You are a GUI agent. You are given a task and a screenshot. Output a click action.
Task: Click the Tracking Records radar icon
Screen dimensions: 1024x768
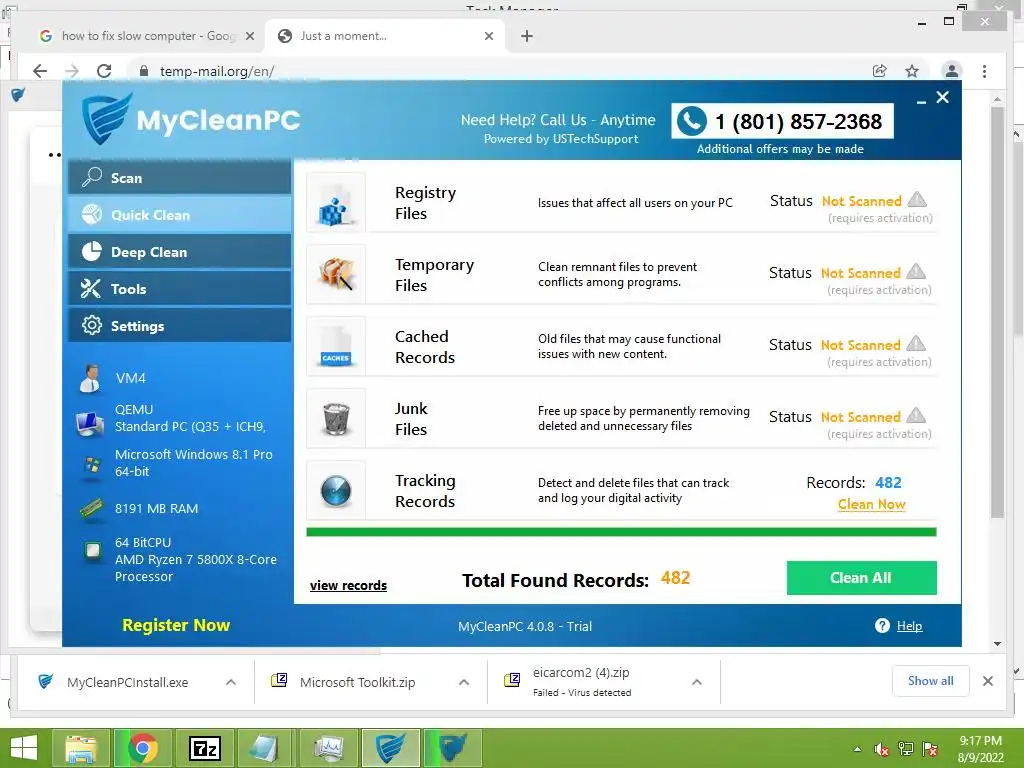coord(336,490)
